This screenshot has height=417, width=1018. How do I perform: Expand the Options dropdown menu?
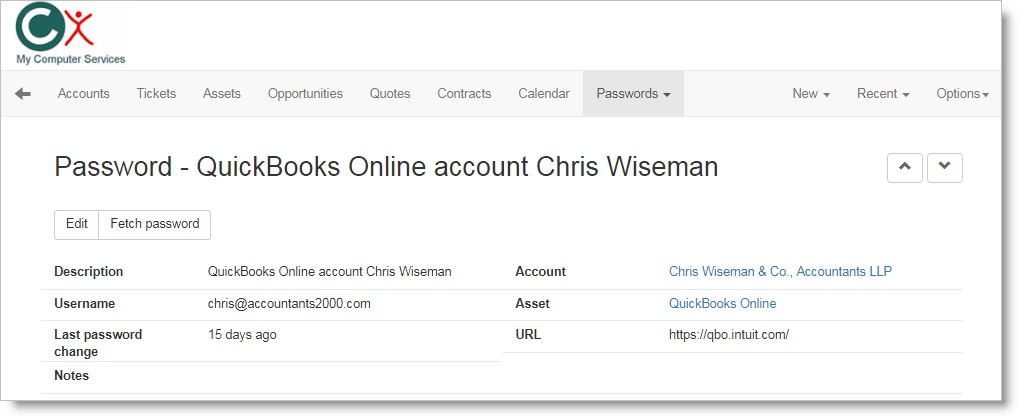click(x=962, y=93)
